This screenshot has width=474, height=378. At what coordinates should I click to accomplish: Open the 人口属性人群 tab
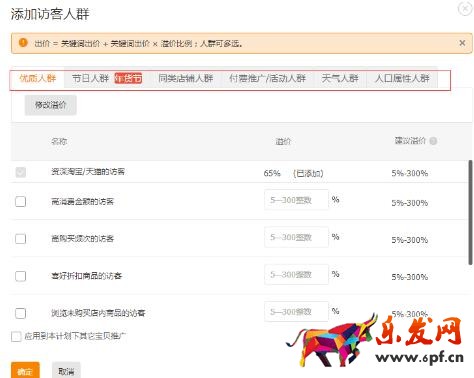[402, 78]
